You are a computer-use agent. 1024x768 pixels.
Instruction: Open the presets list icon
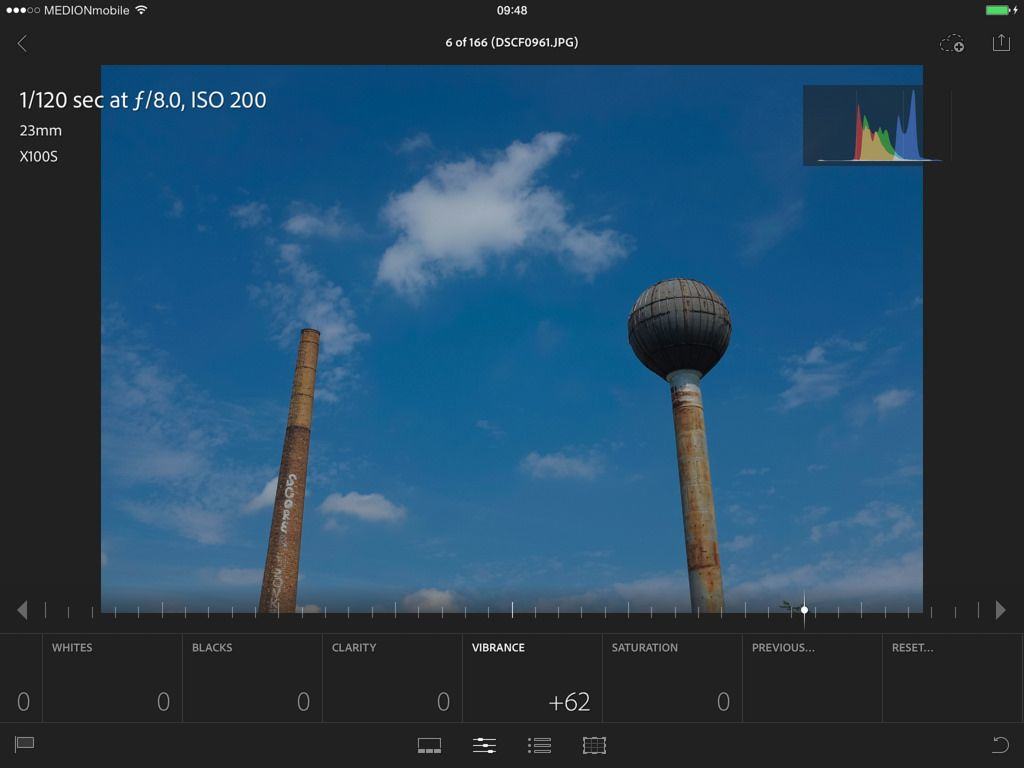pos(539,745)
